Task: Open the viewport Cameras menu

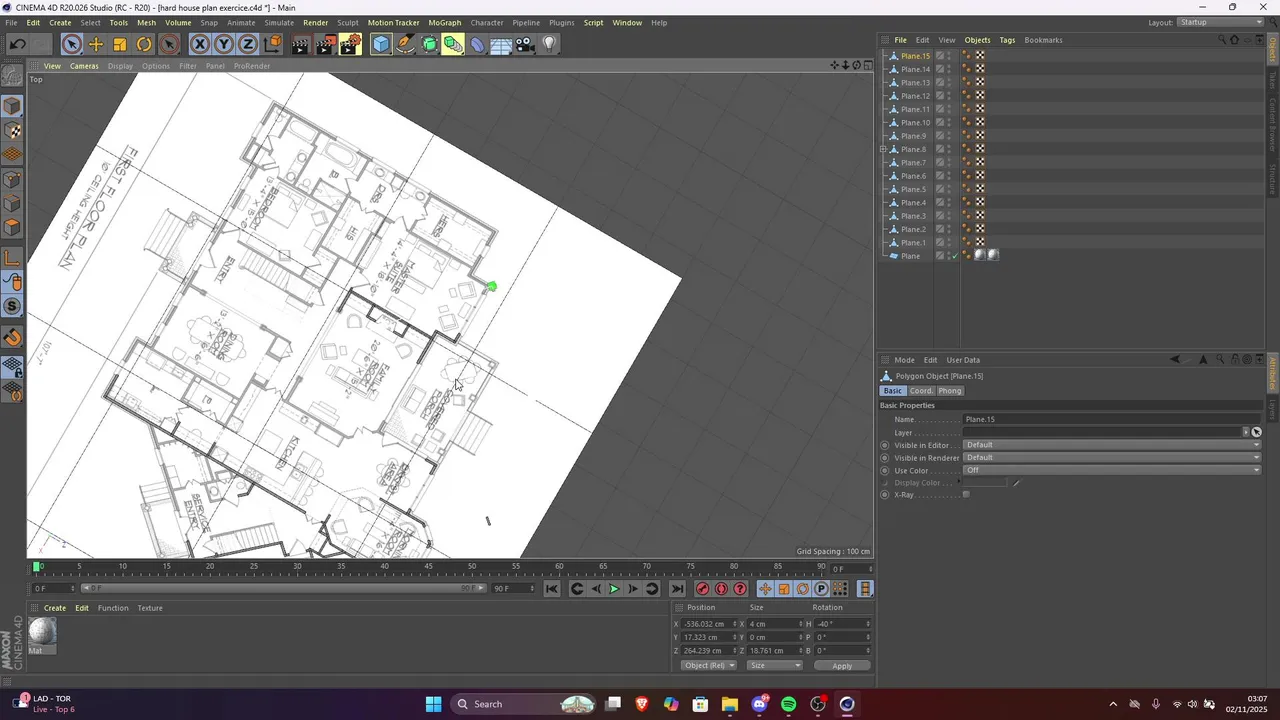Action: point(84,66)
